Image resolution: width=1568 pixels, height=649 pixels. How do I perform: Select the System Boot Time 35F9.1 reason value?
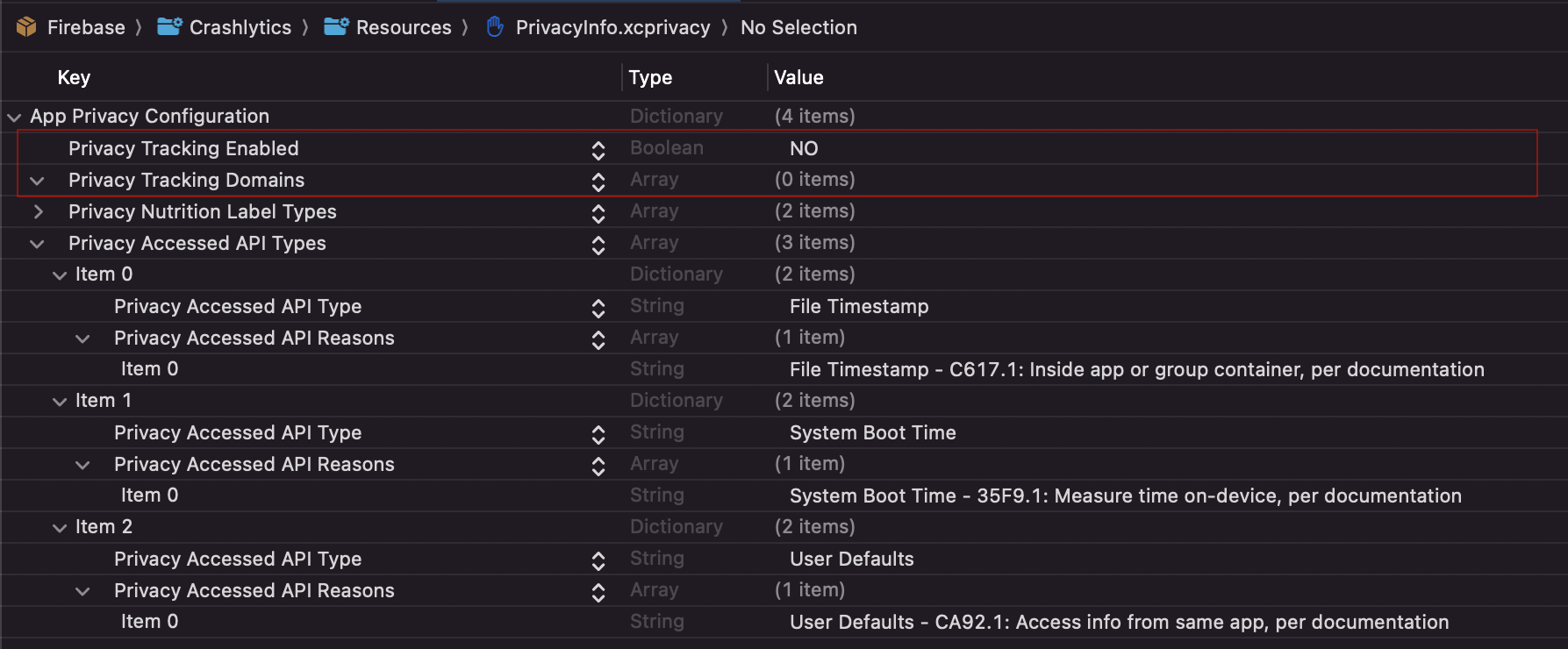[x=1125, y=496]
